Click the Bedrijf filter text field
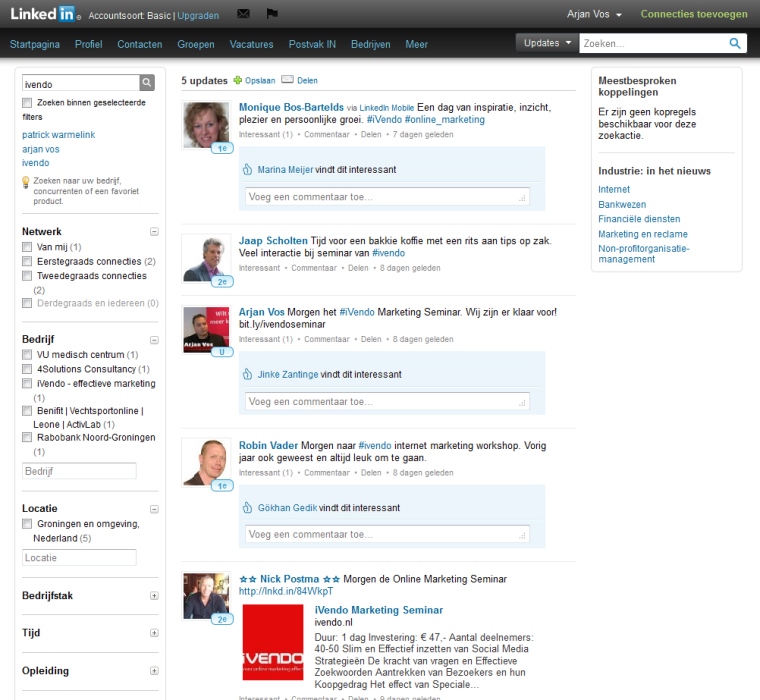This screenshot has width=760, height=700. pos(79,471)
